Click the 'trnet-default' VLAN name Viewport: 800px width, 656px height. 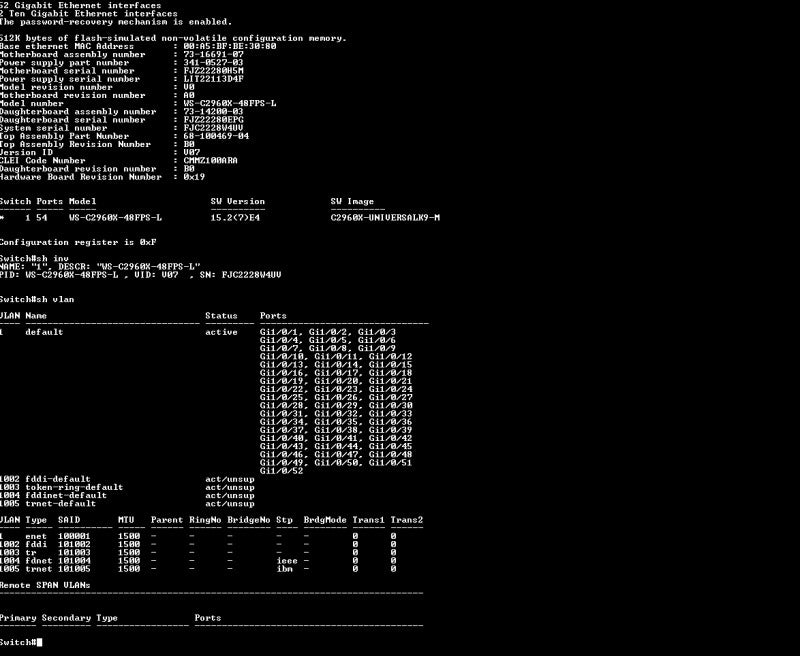point(61,503)
